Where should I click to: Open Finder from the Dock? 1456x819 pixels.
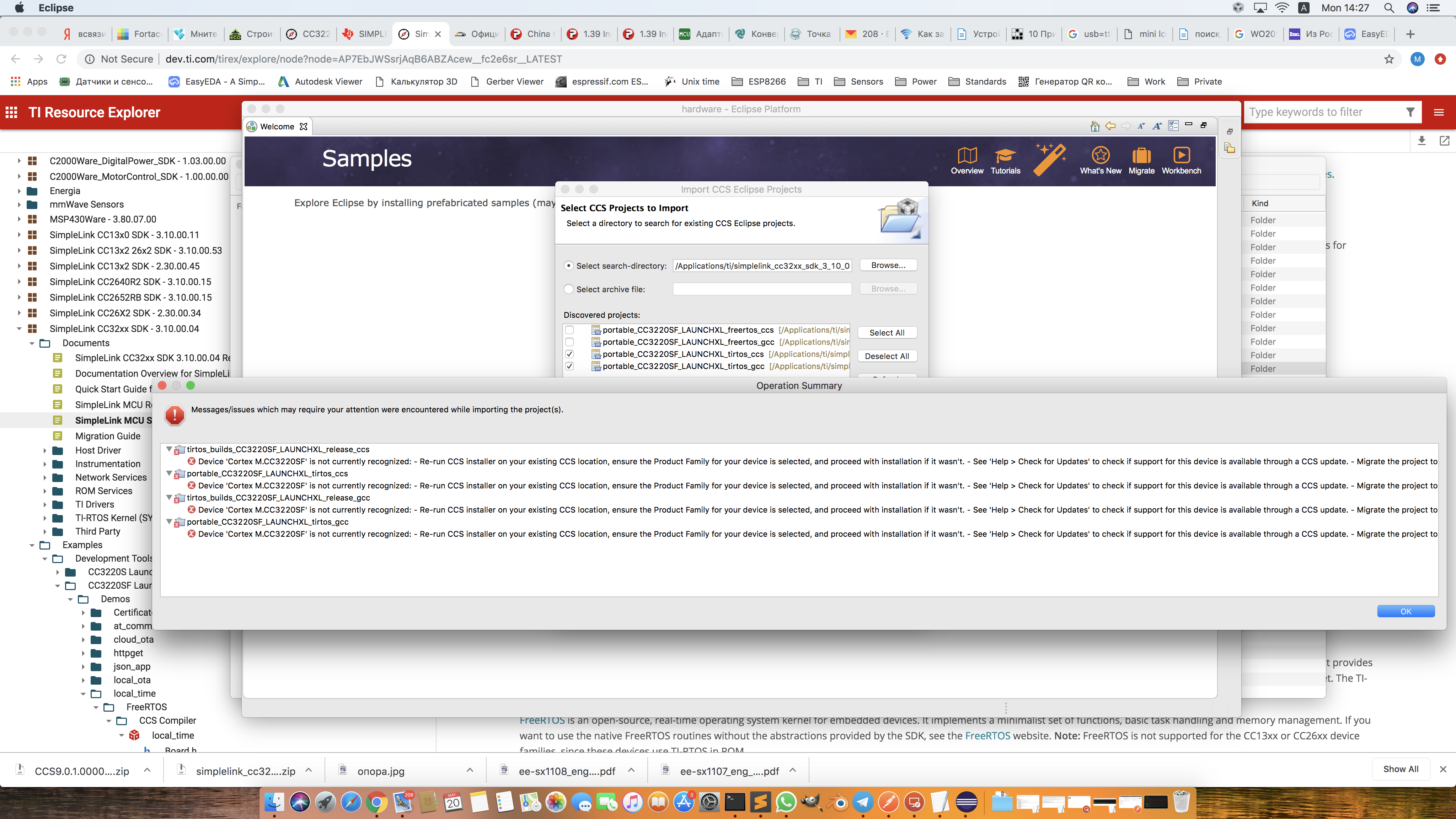point(274,802)
